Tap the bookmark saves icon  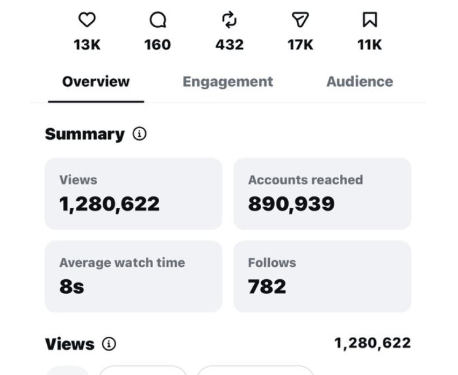(x=370, y=20)
